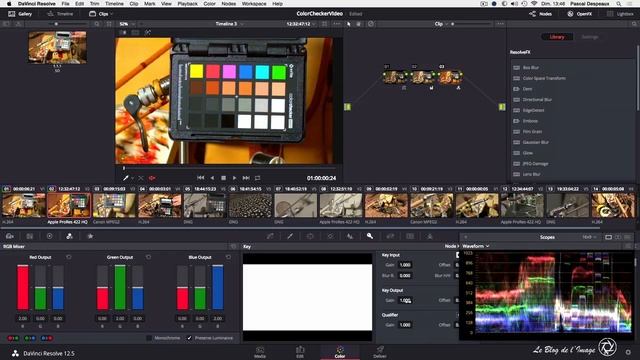This screenshot has height=360, width=640.
Task: Play the clip forward
Action: click(234, 178)
